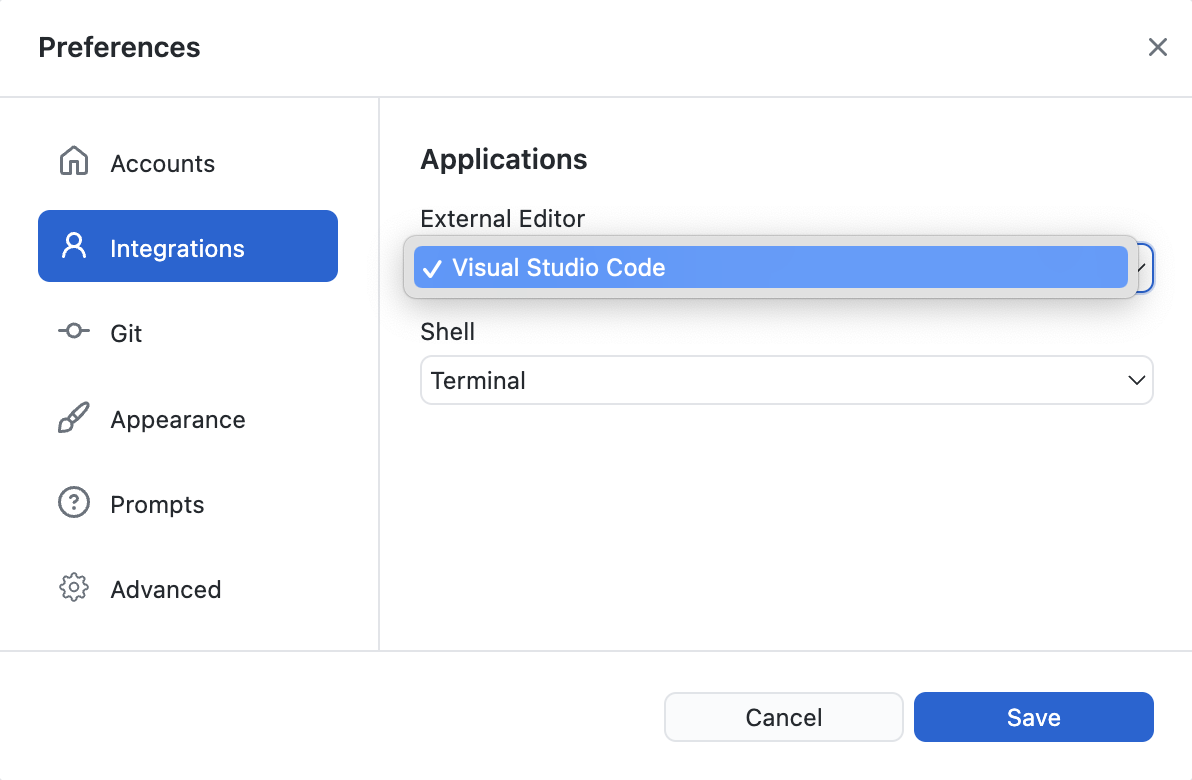Cancel the preferences changes
Viewport: 1192px width, 780px height.
(x=784, y=717)
